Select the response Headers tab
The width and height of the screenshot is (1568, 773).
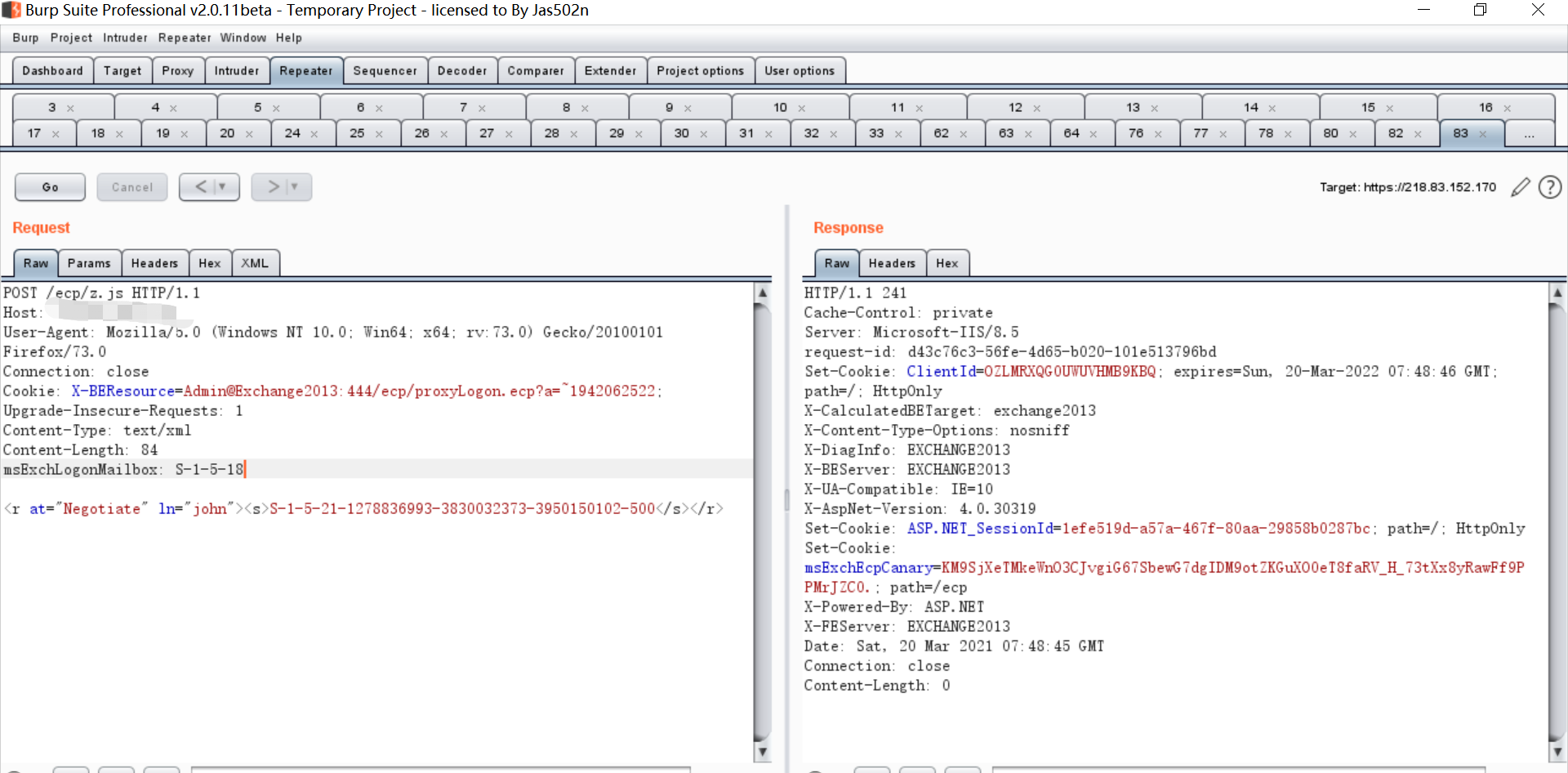pos(892,263)
